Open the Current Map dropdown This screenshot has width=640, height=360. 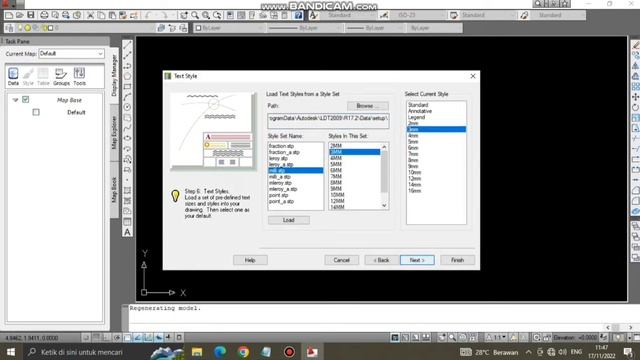[x=71, y=53]
